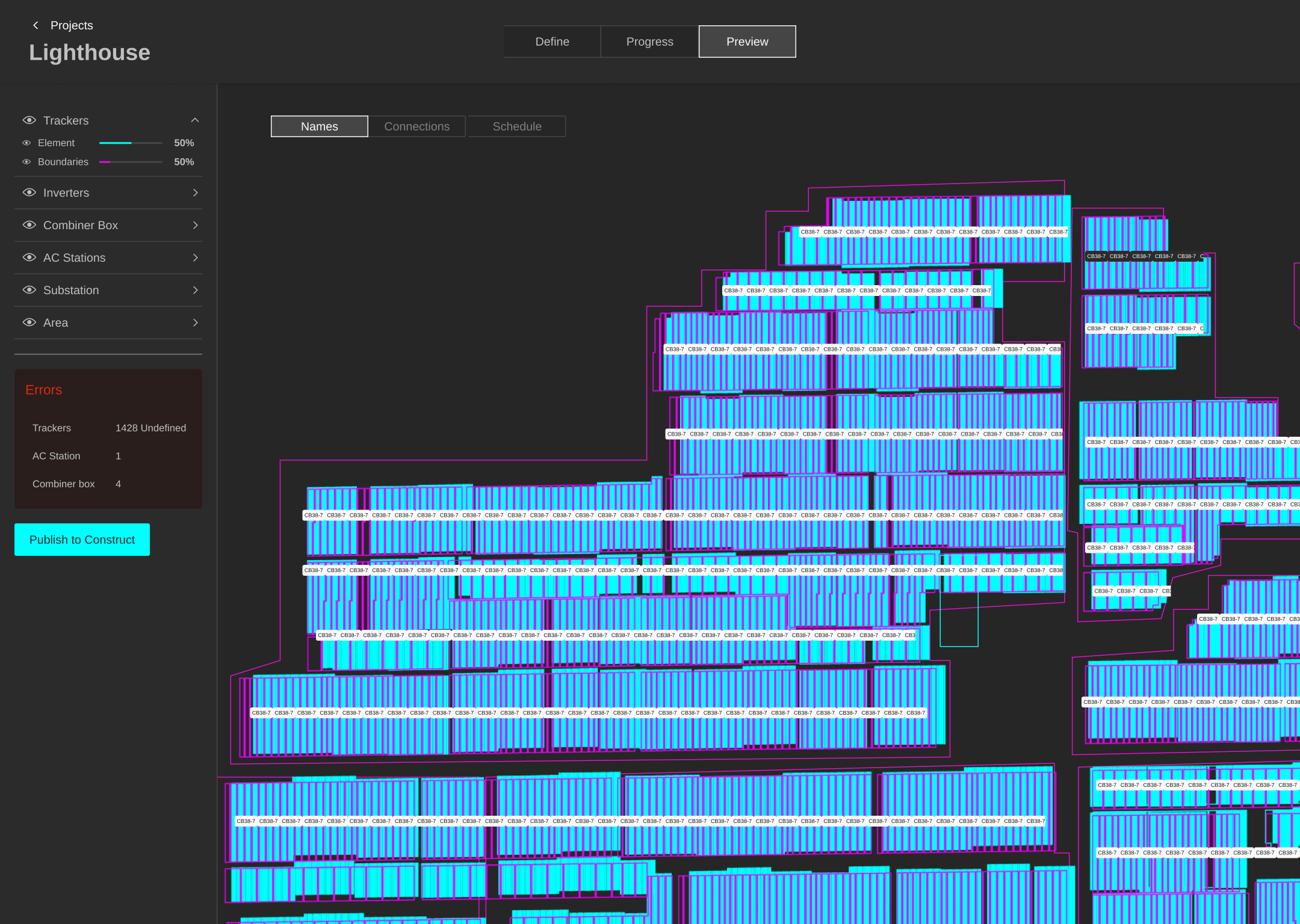
Task: Click the Substation layer label
Action: [71, 290]
